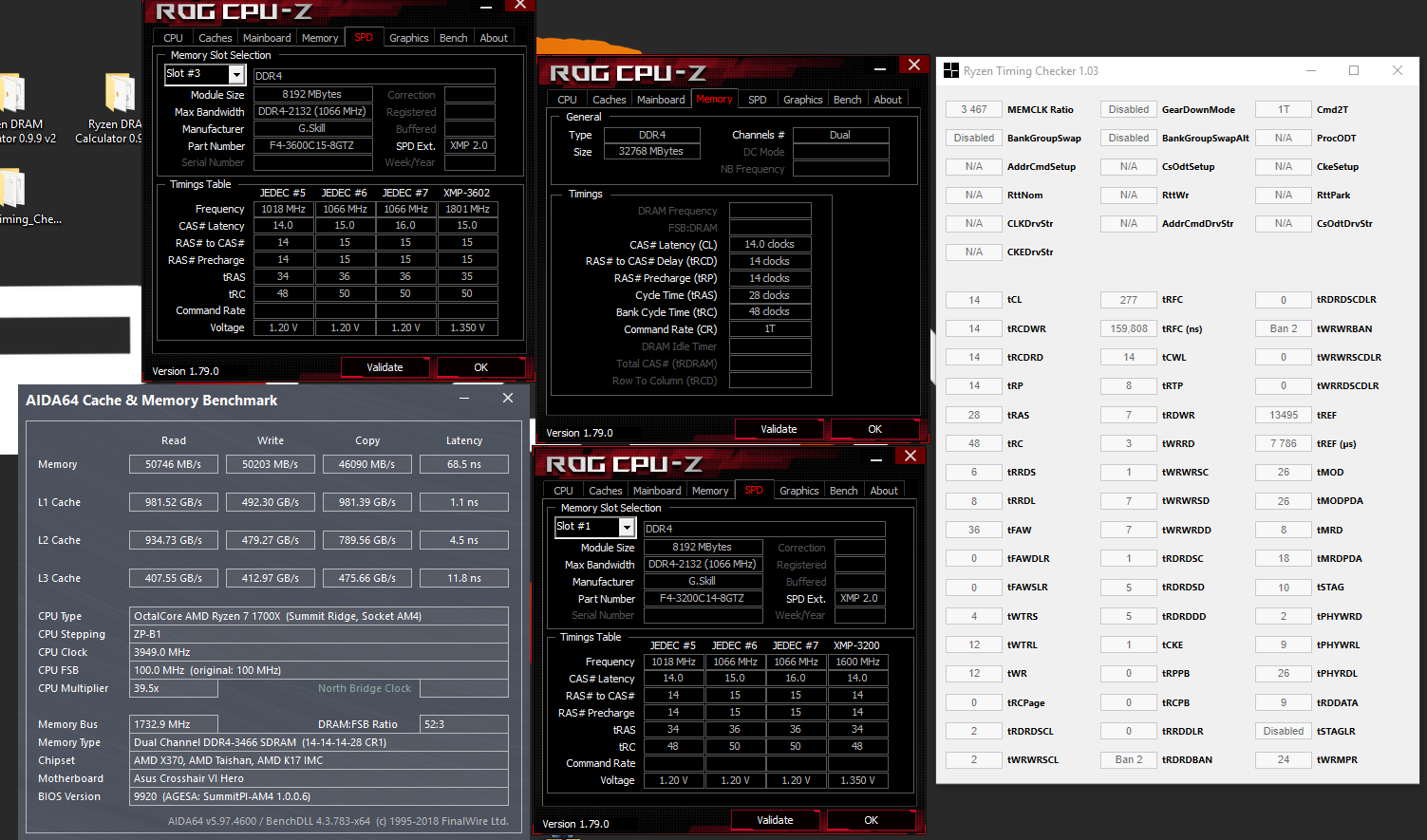The height and width of the screenshot is (840, 1427).
Task: Click Validate in the Slot #1 CPU-Z window
Action: 775,820
